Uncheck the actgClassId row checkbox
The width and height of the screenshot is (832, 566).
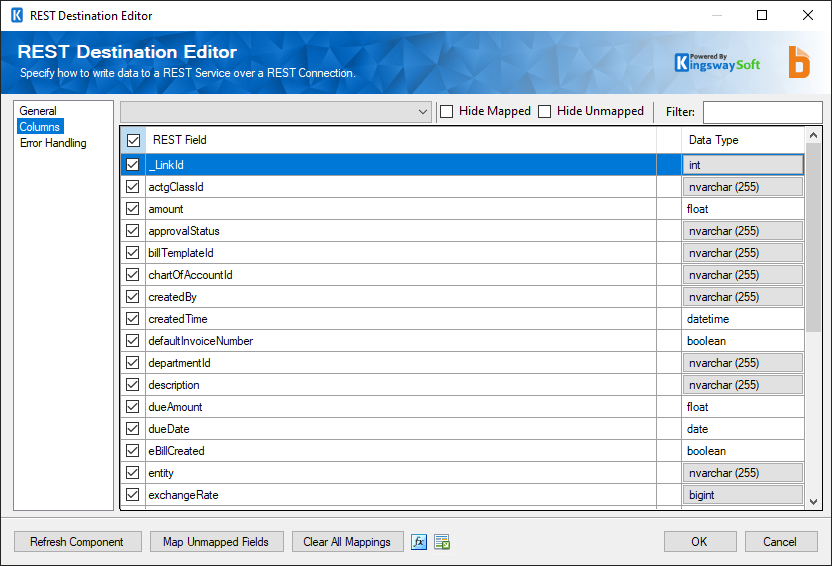coord(133,187)
